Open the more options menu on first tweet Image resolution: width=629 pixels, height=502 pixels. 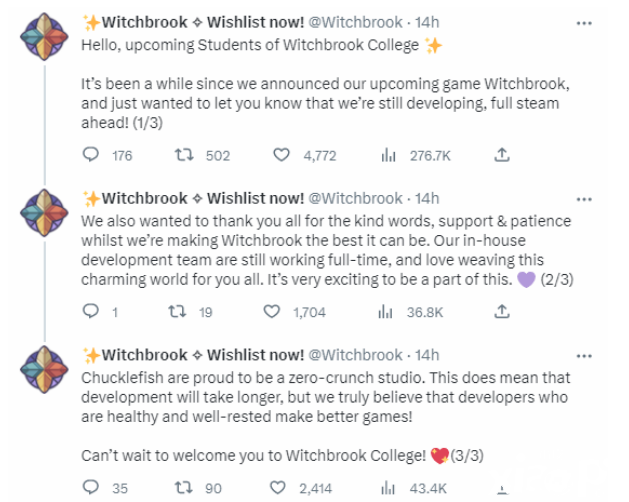pos(584,23)
